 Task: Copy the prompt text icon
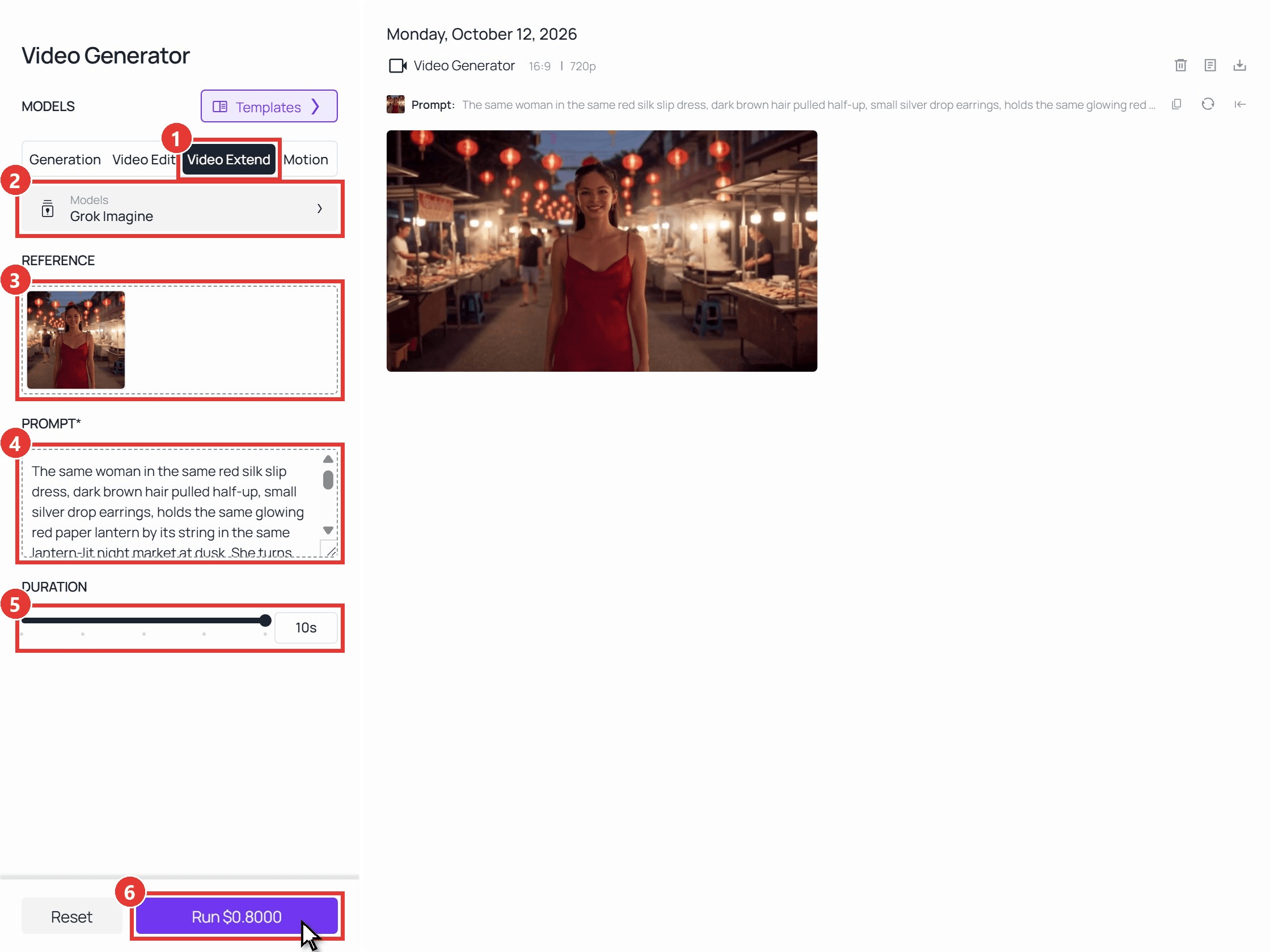[x=1176, y=104]
